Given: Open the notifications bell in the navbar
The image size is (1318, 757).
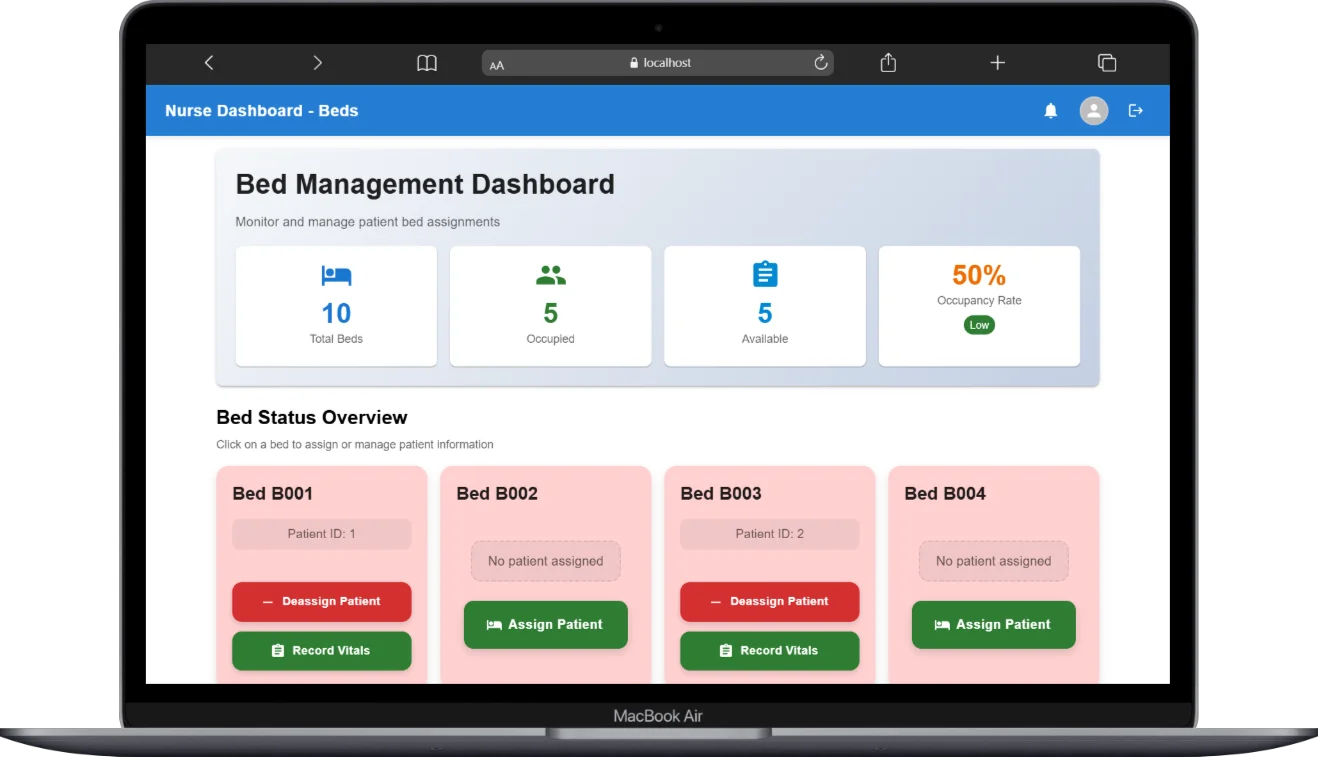Looking at the screenshot, I should (x=1050, y=110).
